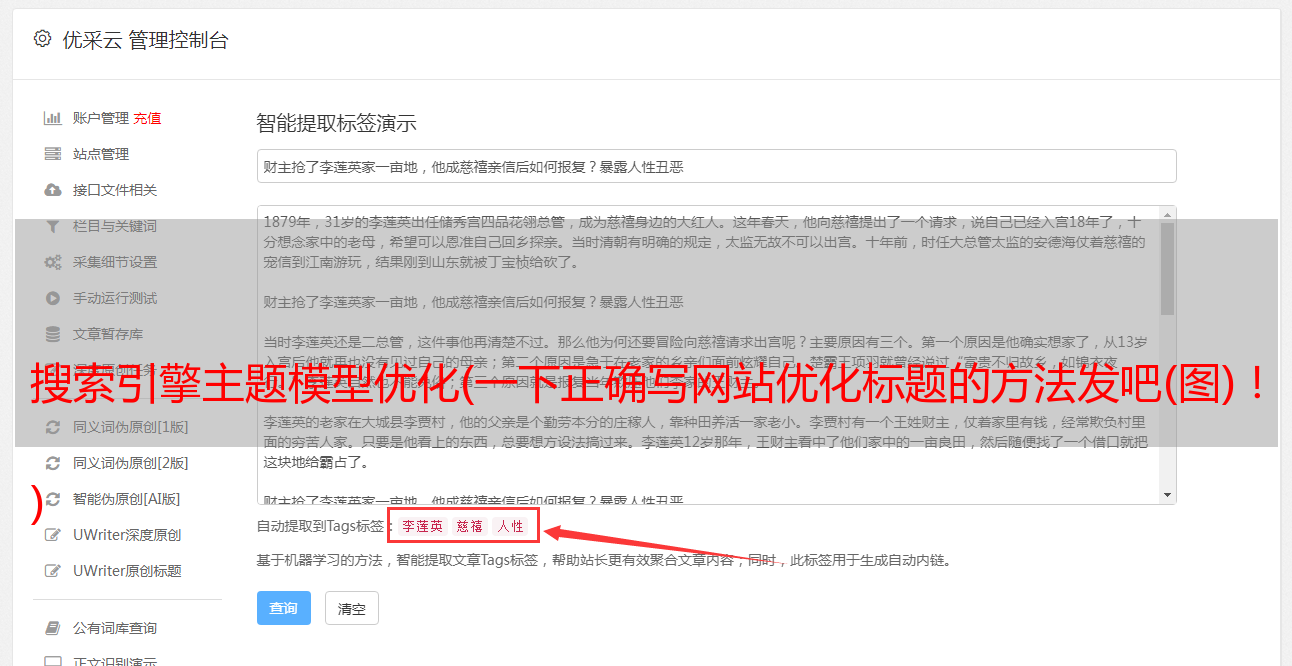This screenshot has height=666, width=1292.
Task: Select 手动运行测试 in the sidebar
Action: coord(114,298)
